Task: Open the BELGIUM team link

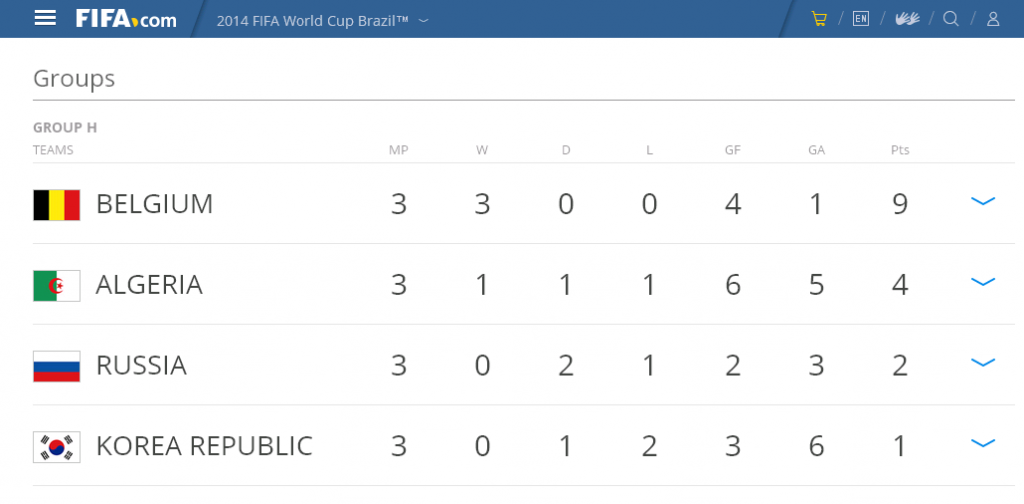Action: coord(155,204)
